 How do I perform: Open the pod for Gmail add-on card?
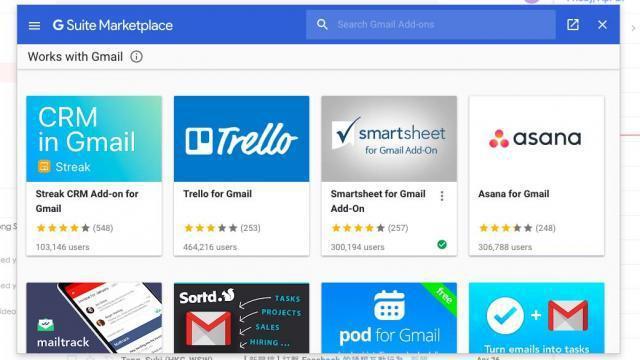click(389, 318)
